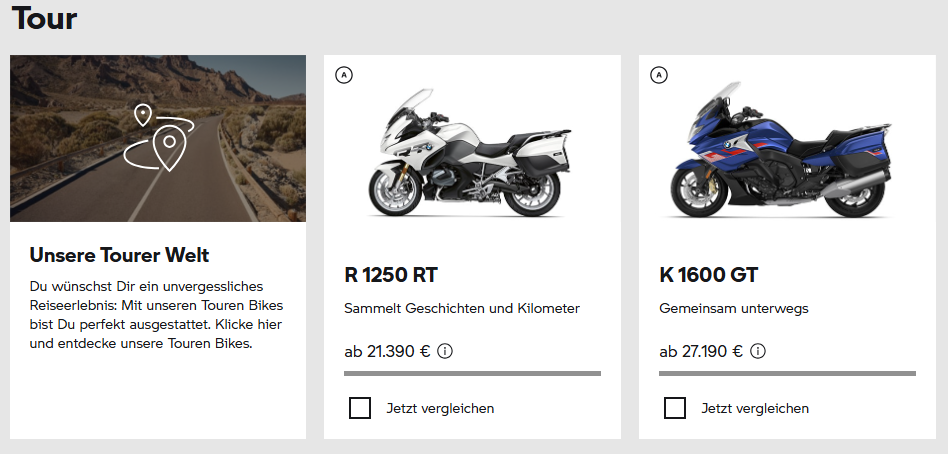Image resolution: width=948 pixels, height=454 pixels.
Task: Click the location pin icon on the road image
Action: (x=159, y=137)
